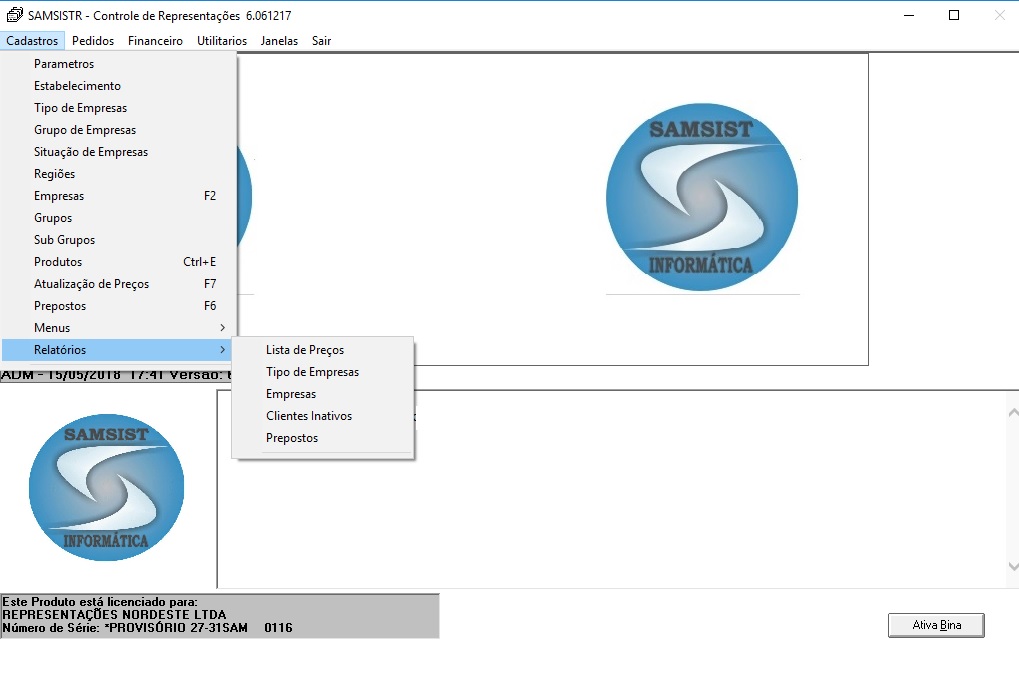
Task: Choose Regiões menu entry
Action: tap(119, 174)
